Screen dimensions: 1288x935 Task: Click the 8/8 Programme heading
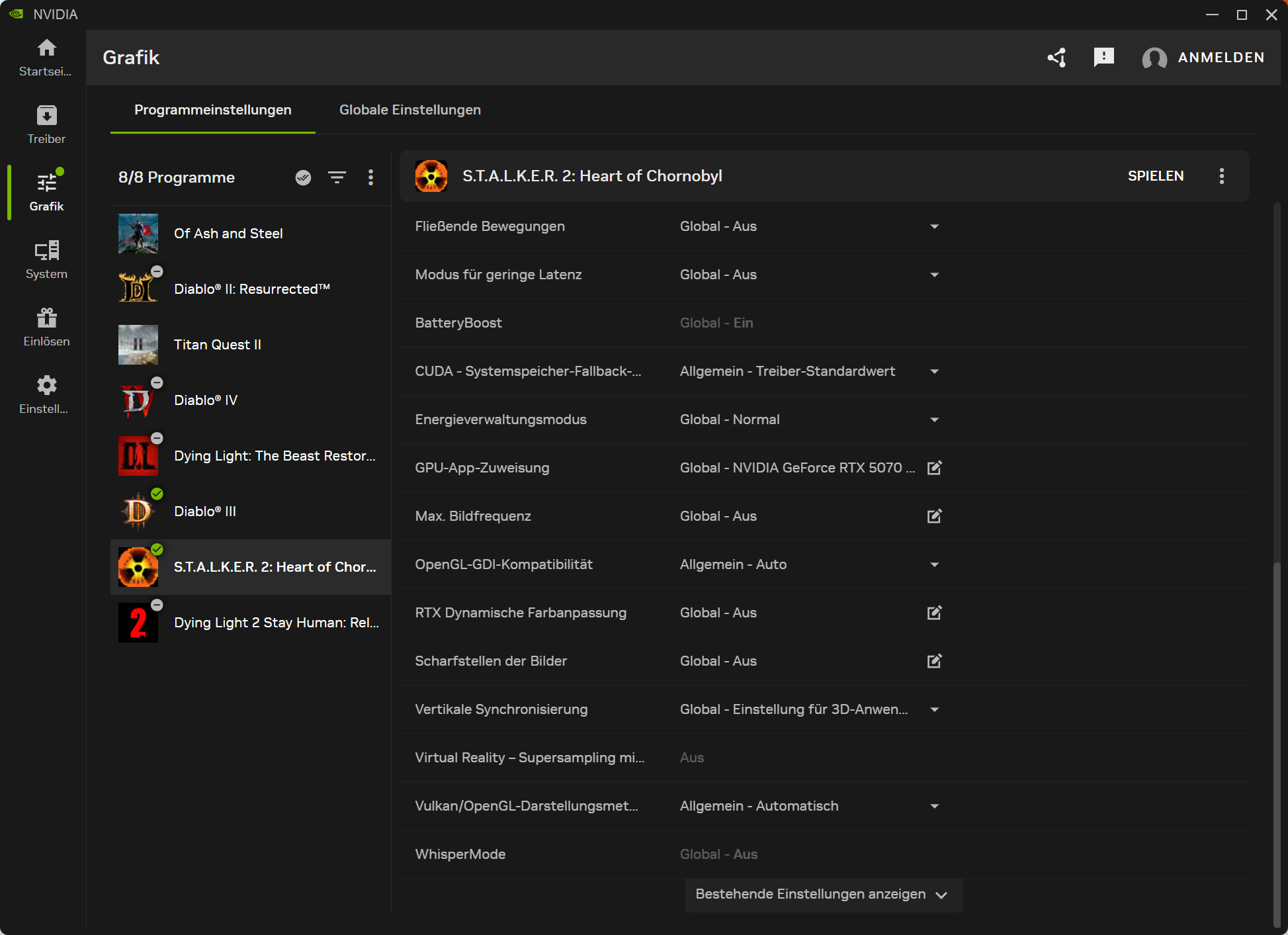coord(177,177)
